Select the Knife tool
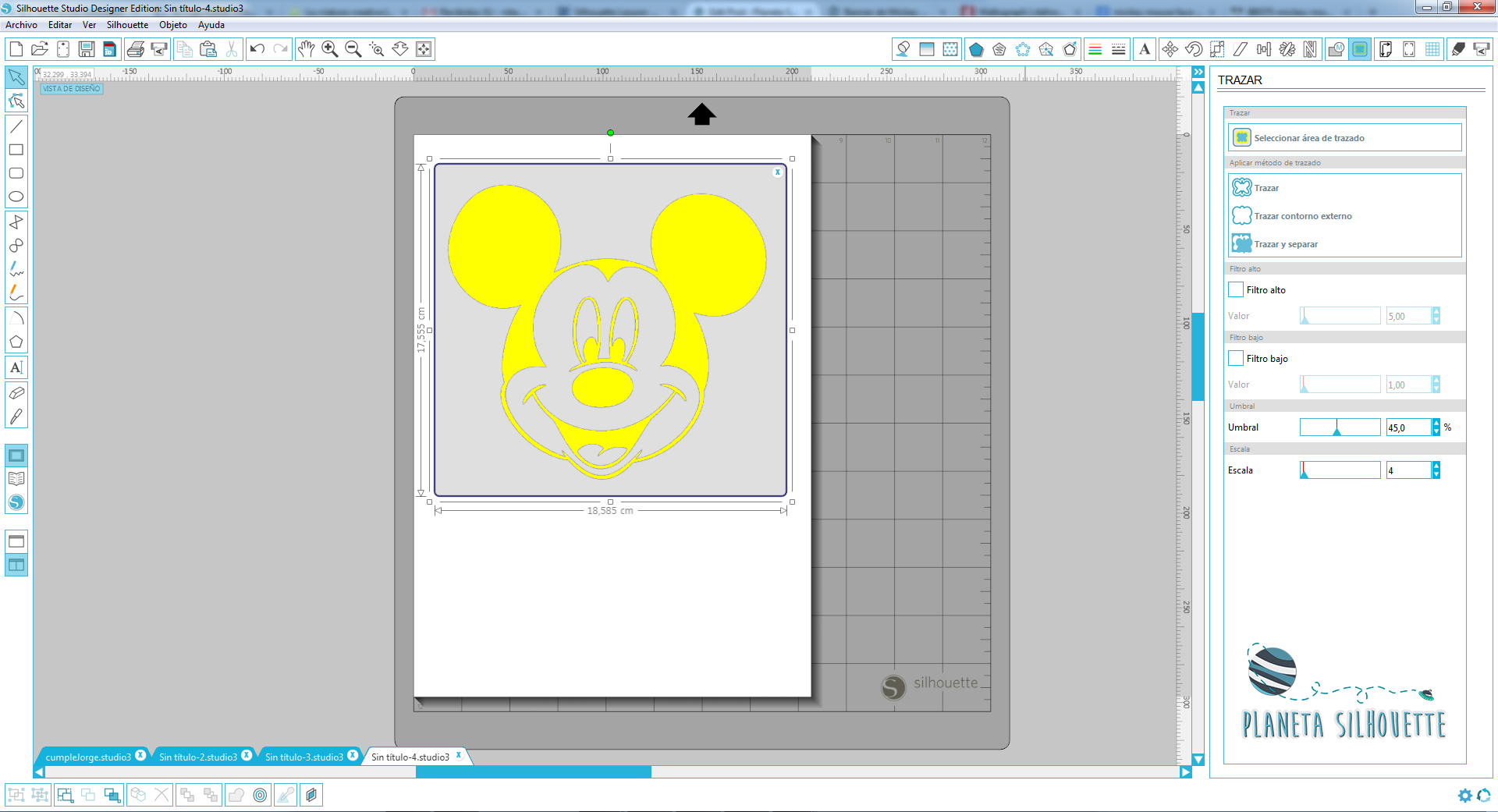Viewport: 1498px width, 812px height. [16, 417]
